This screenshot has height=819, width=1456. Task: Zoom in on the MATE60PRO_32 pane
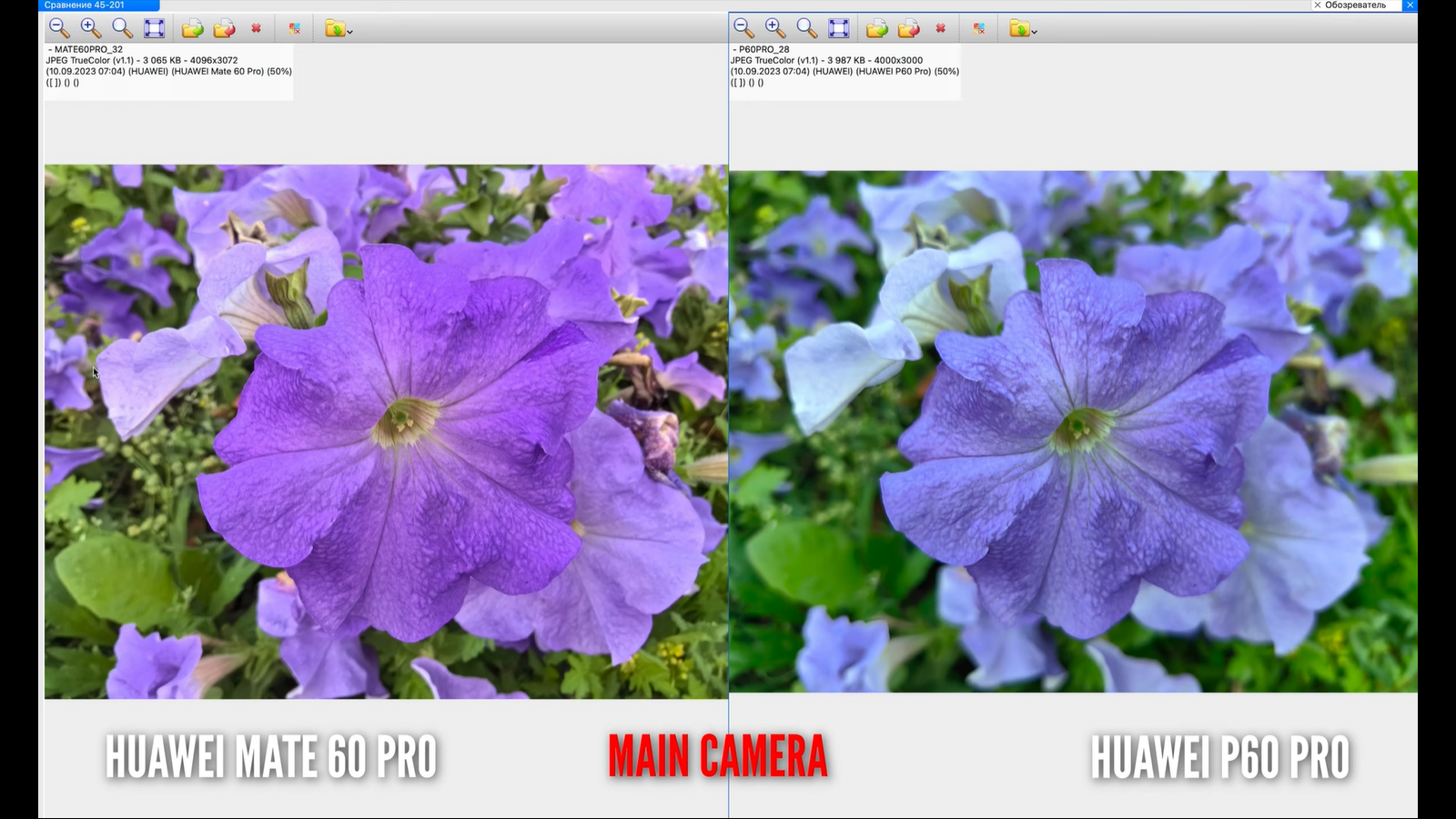(90, 28)
